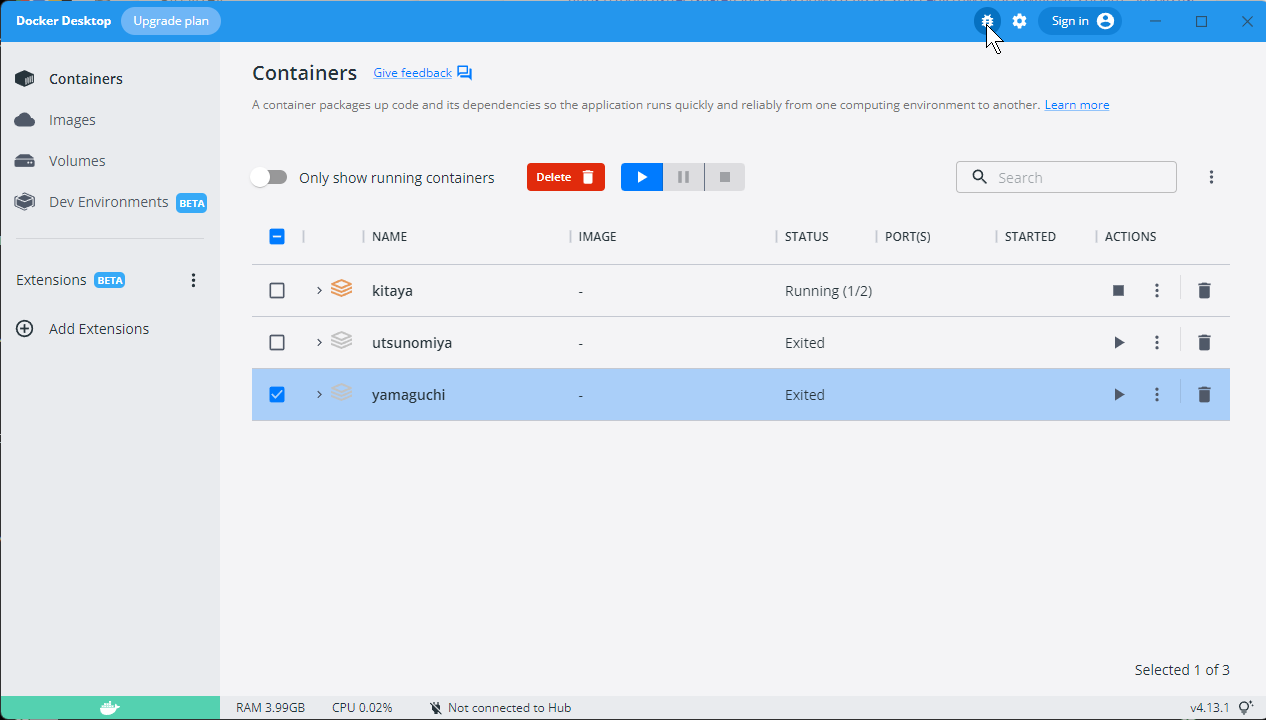
Task: Click the bulk Start play button
Action: pyautogui.click(x=642, y=177)
